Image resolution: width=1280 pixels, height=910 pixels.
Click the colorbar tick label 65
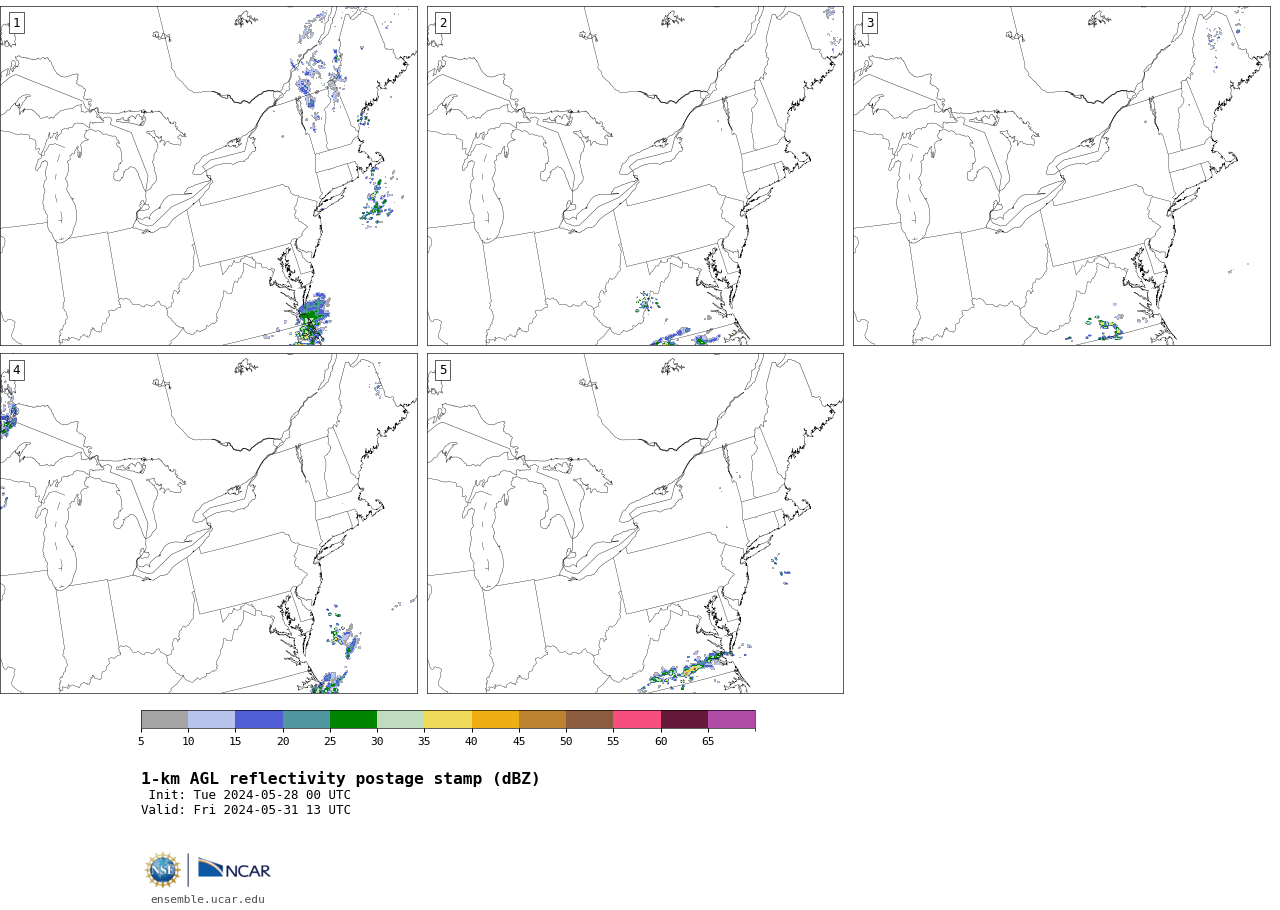click(708, 741)
